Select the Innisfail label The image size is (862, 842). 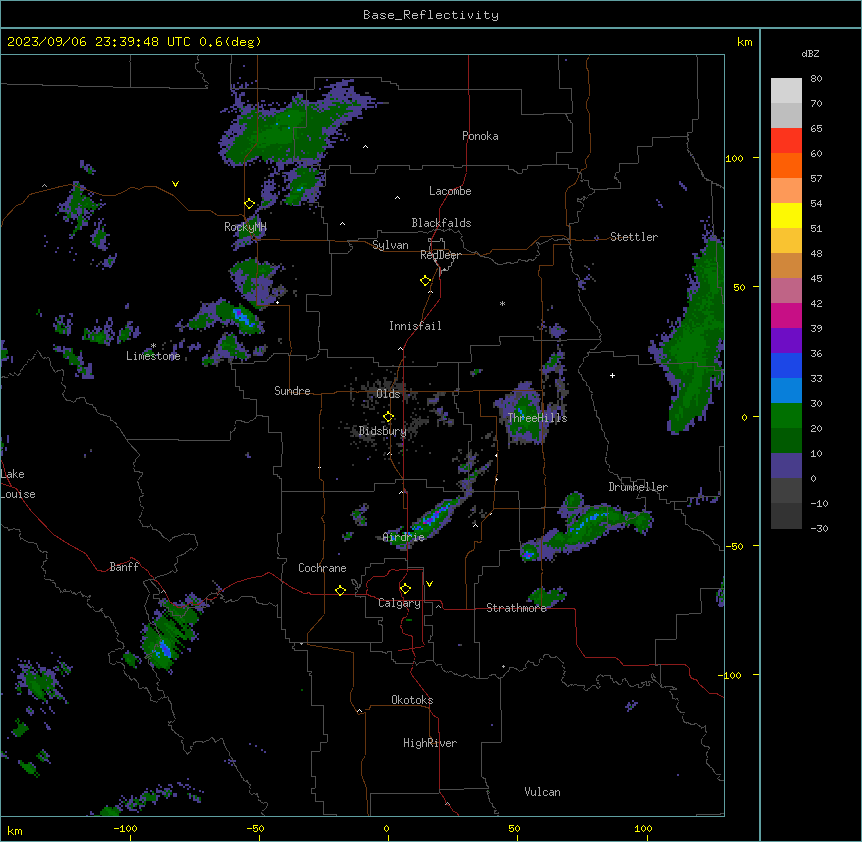tap(415, 326)
